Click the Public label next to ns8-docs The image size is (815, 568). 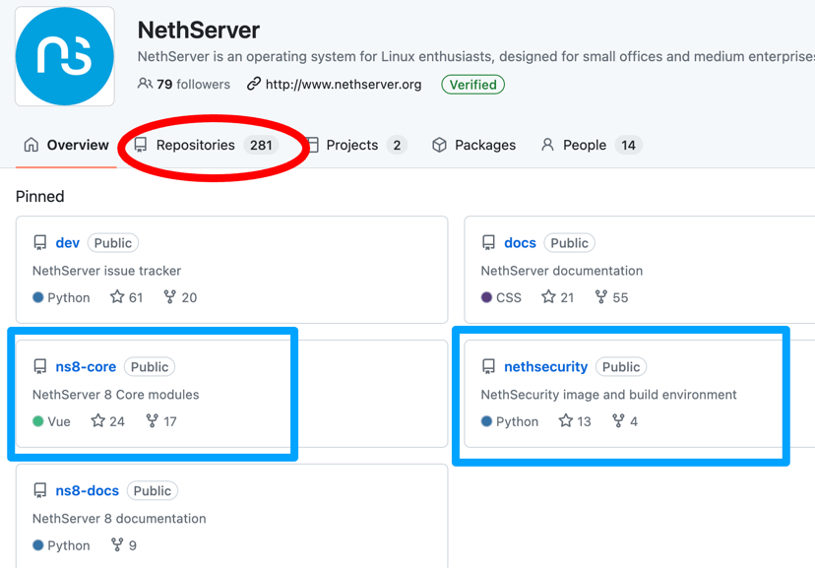[152, 491]
